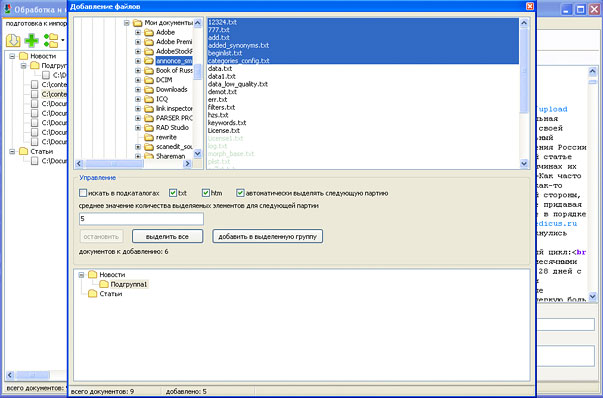The image size is (603, 398).
Task: Select the link inspector folder
Action: (x=174, y=108)
